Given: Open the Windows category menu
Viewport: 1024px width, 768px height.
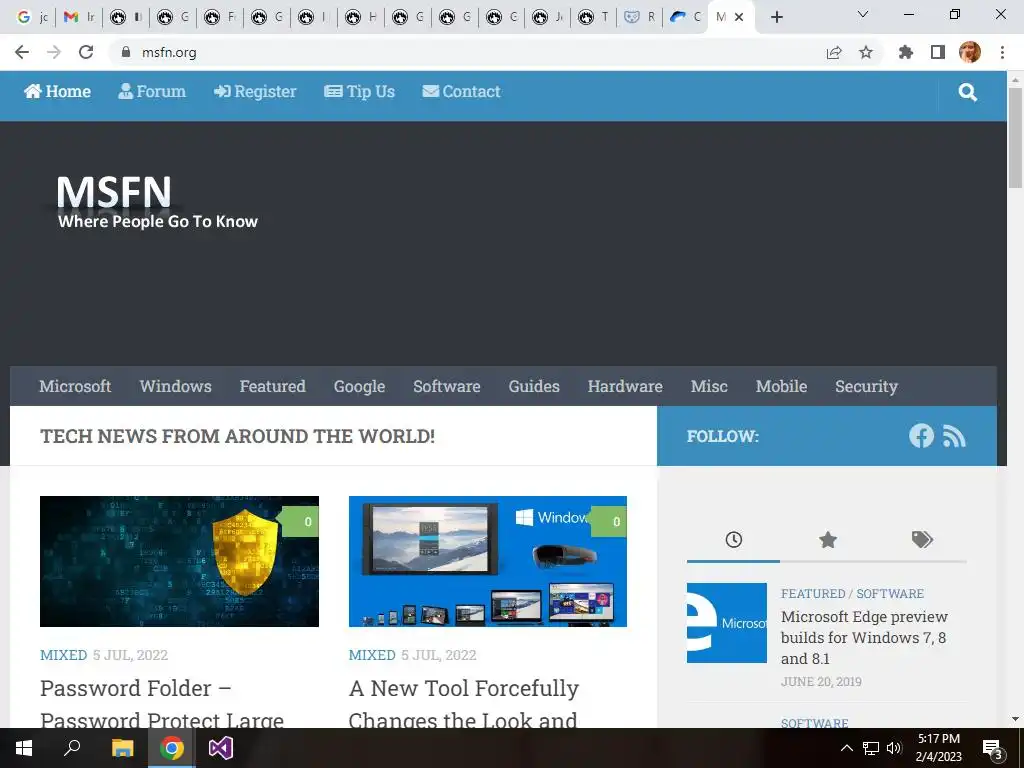Looking at the screenshot, I should point(176,386).
